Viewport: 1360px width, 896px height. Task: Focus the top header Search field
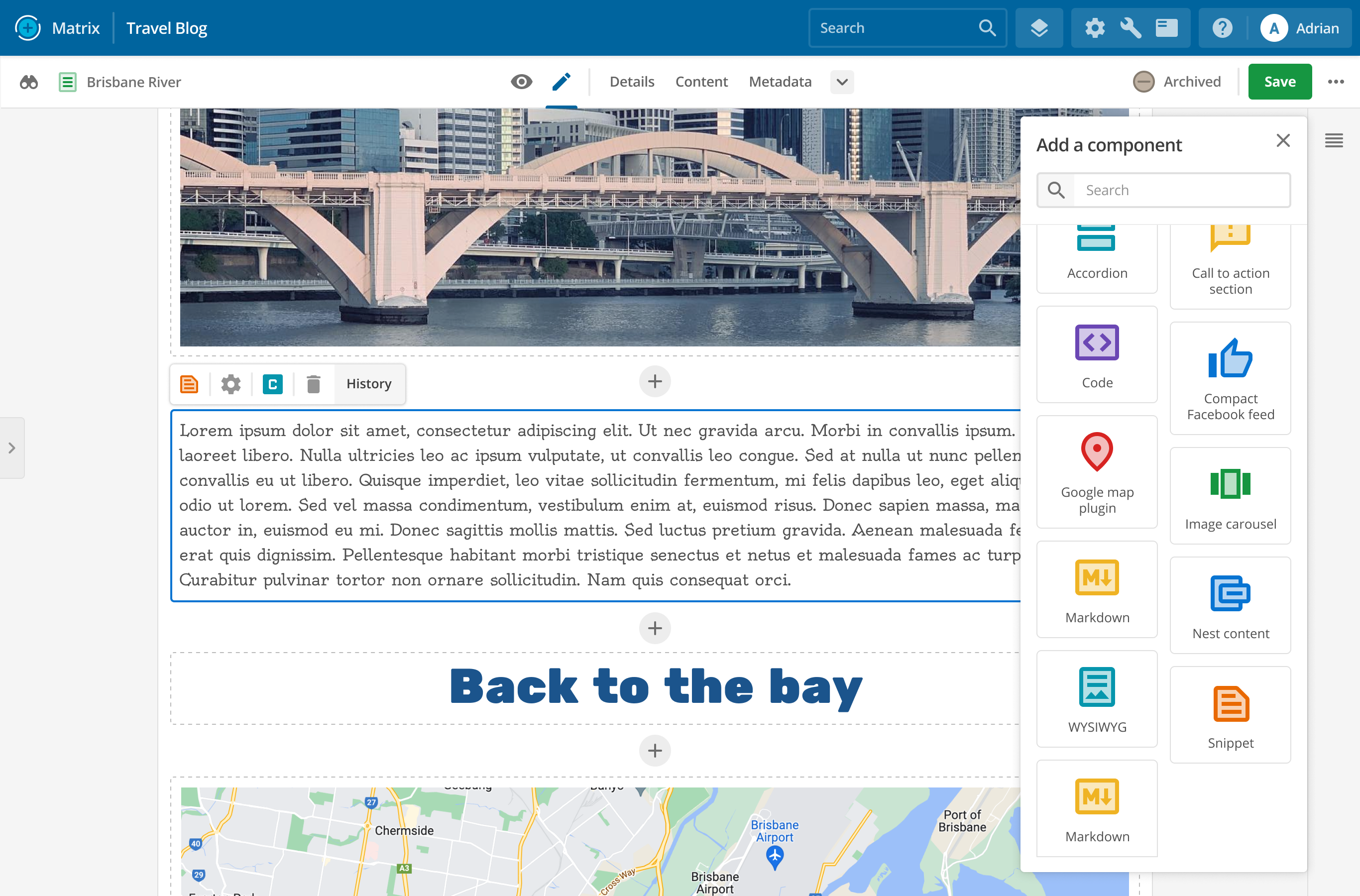(x=907, y=28)
